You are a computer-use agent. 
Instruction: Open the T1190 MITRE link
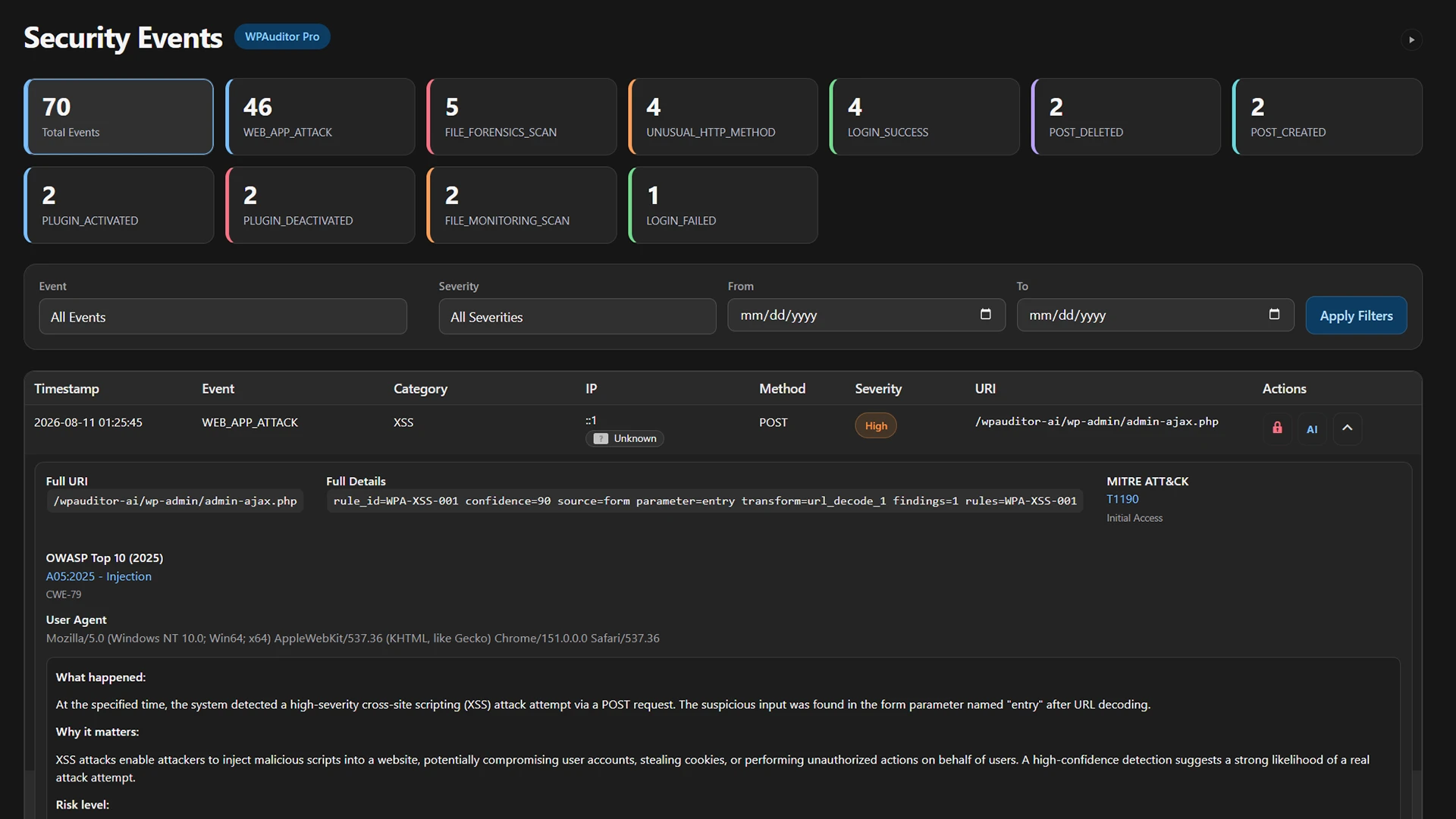pos(1122,499)
